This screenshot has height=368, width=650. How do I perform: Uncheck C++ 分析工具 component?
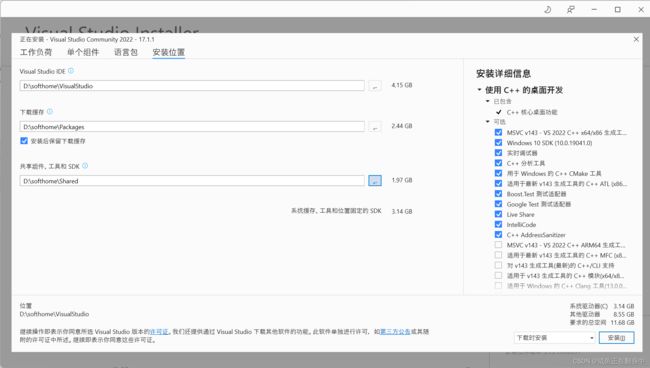pyautogui.click(x=498, y=163)
